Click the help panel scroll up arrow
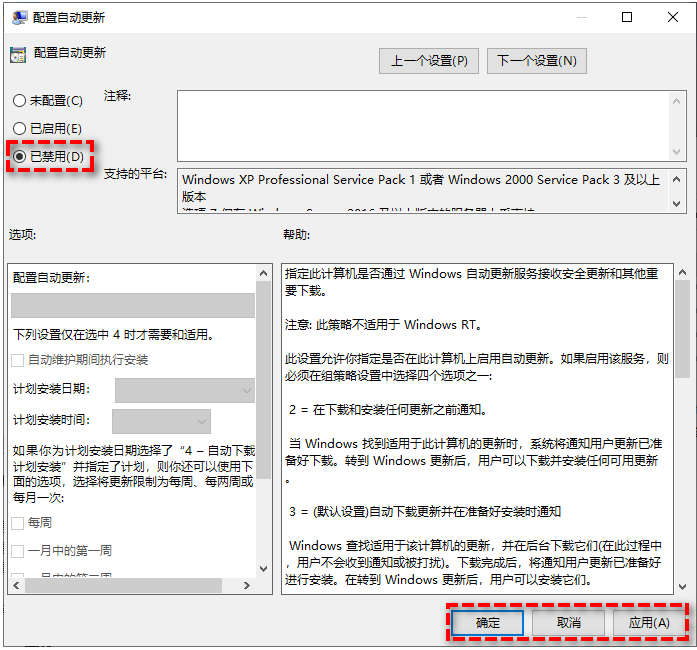This screenshot has width=697, height=650. tap(682, 272)
